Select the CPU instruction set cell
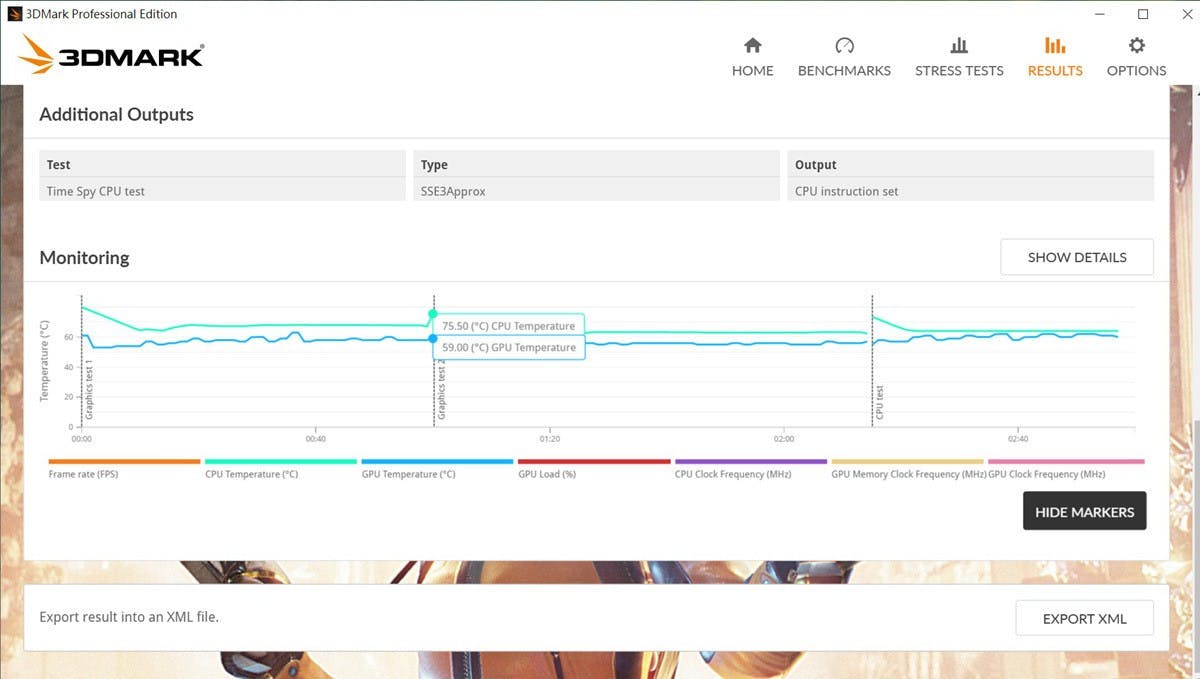Viewport: 1200px width, 679px height. pyautogui.click(x=971, y=191)
